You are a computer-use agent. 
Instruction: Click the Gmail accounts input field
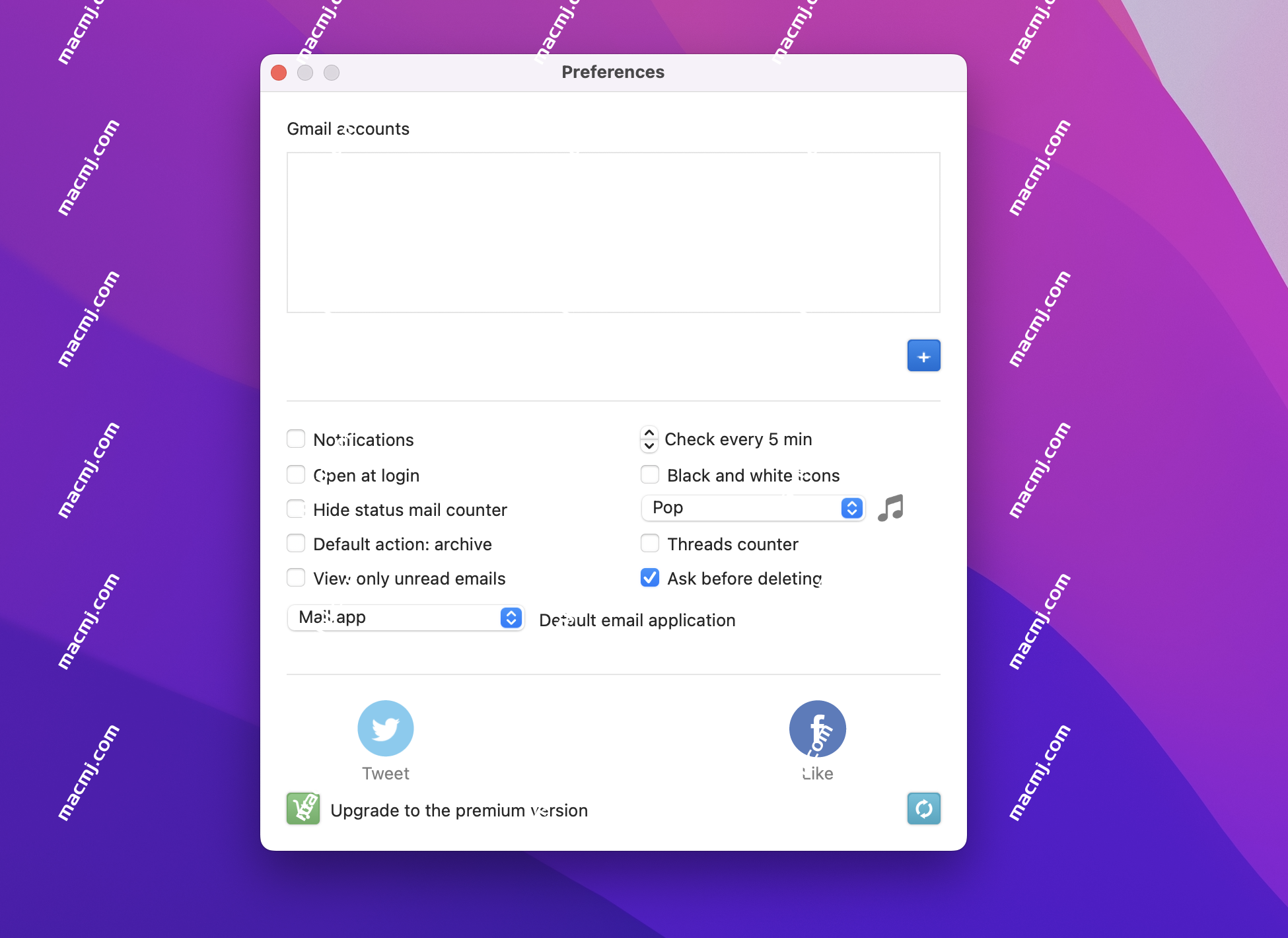(613, 231)
